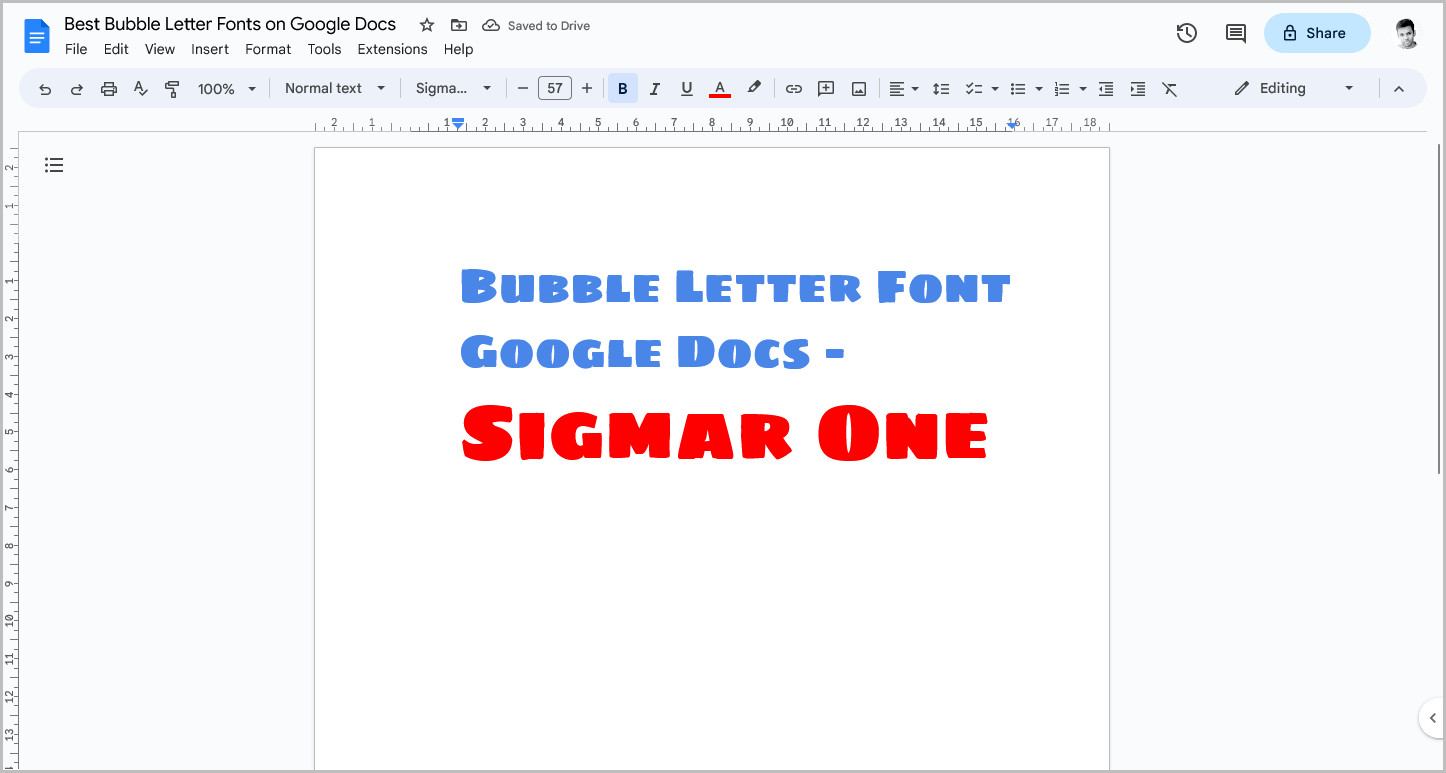1446x773 pixels.
Task: Open the Text color picker
Action: 719,88
